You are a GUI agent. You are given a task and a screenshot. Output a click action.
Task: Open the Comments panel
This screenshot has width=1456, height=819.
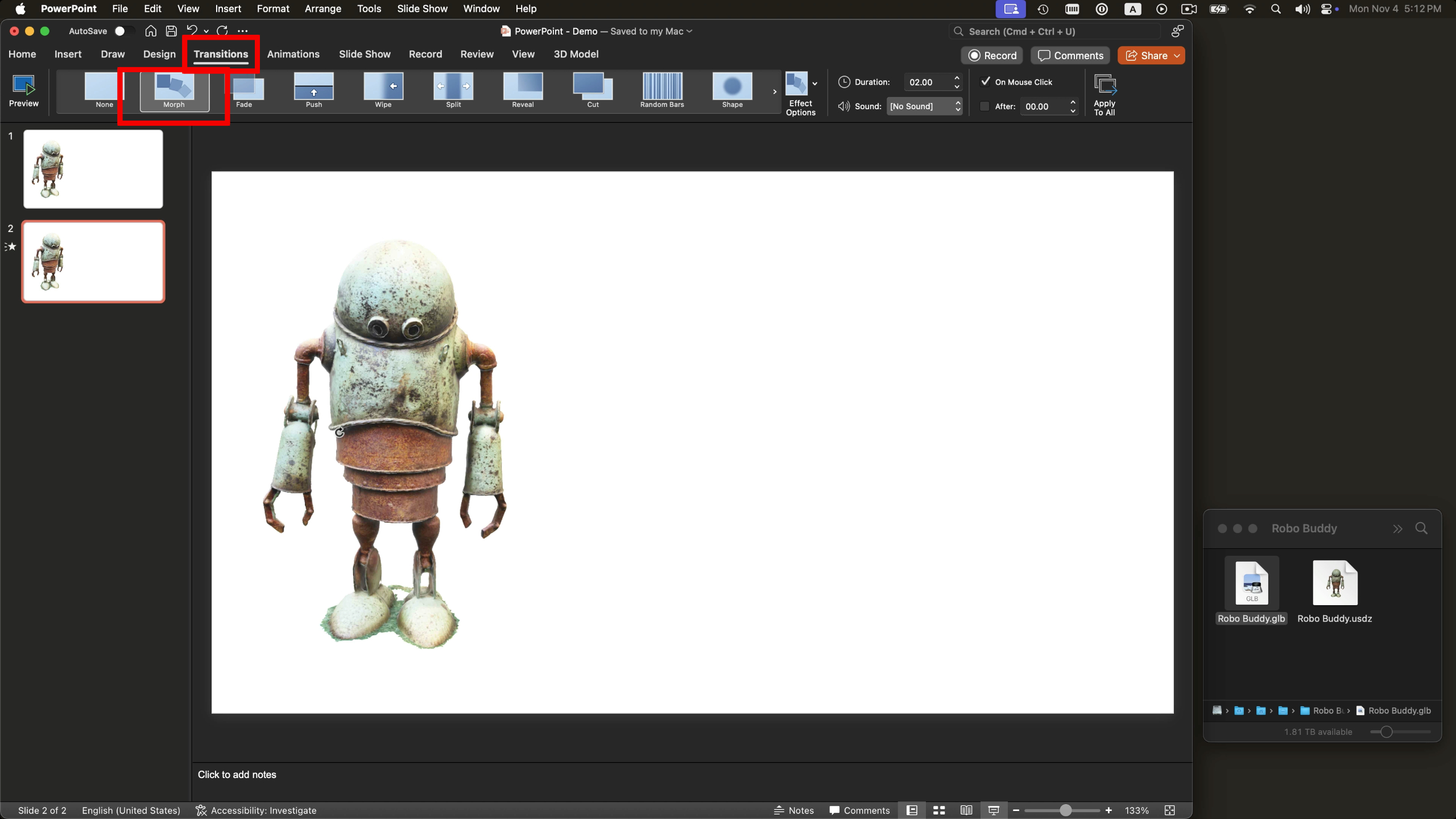tap(1070, 55)
